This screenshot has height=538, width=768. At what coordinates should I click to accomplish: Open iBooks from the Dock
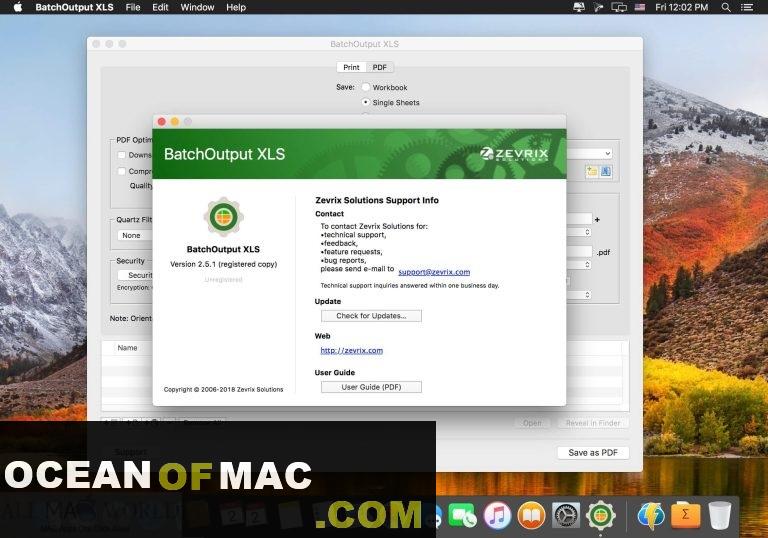click(531, 515)
